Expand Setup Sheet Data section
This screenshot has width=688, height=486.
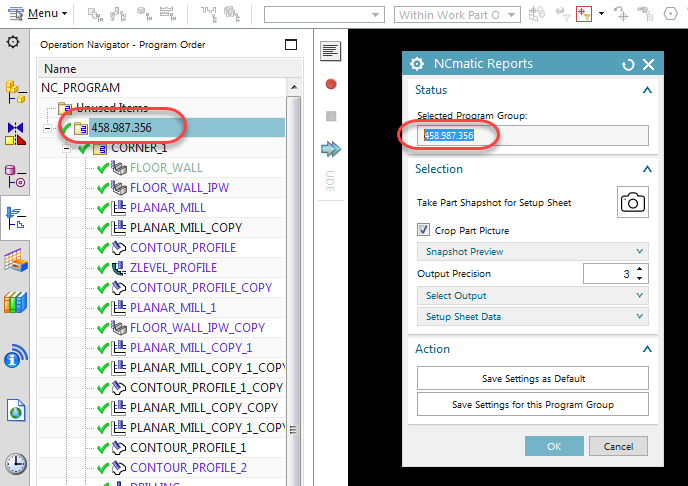(x=532, y=316)
